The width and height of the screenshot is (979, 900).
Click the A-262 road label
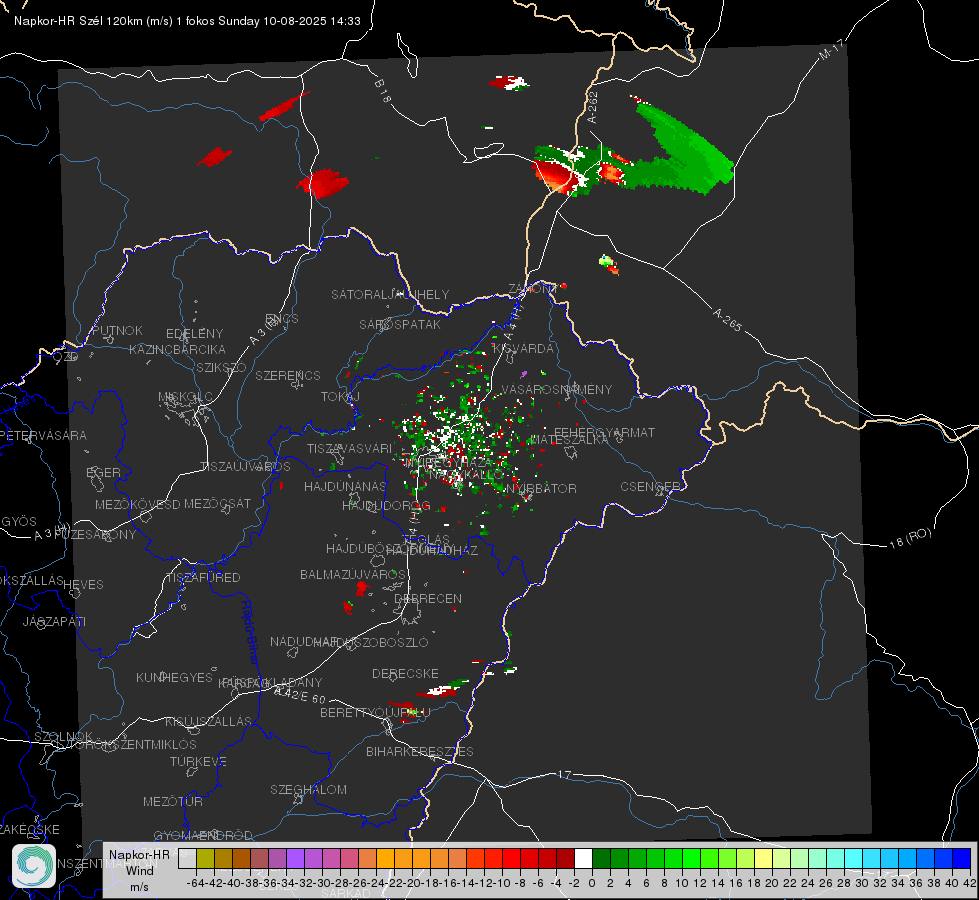pyautogui.click(x=593, y=107)
